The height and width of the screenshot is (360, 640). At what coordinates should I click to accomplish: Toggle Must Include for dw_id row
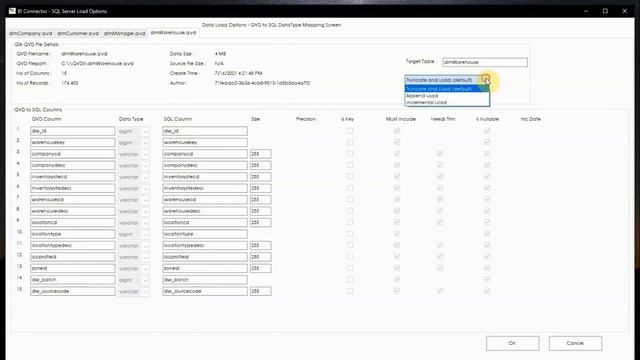(x=397, y=131)
